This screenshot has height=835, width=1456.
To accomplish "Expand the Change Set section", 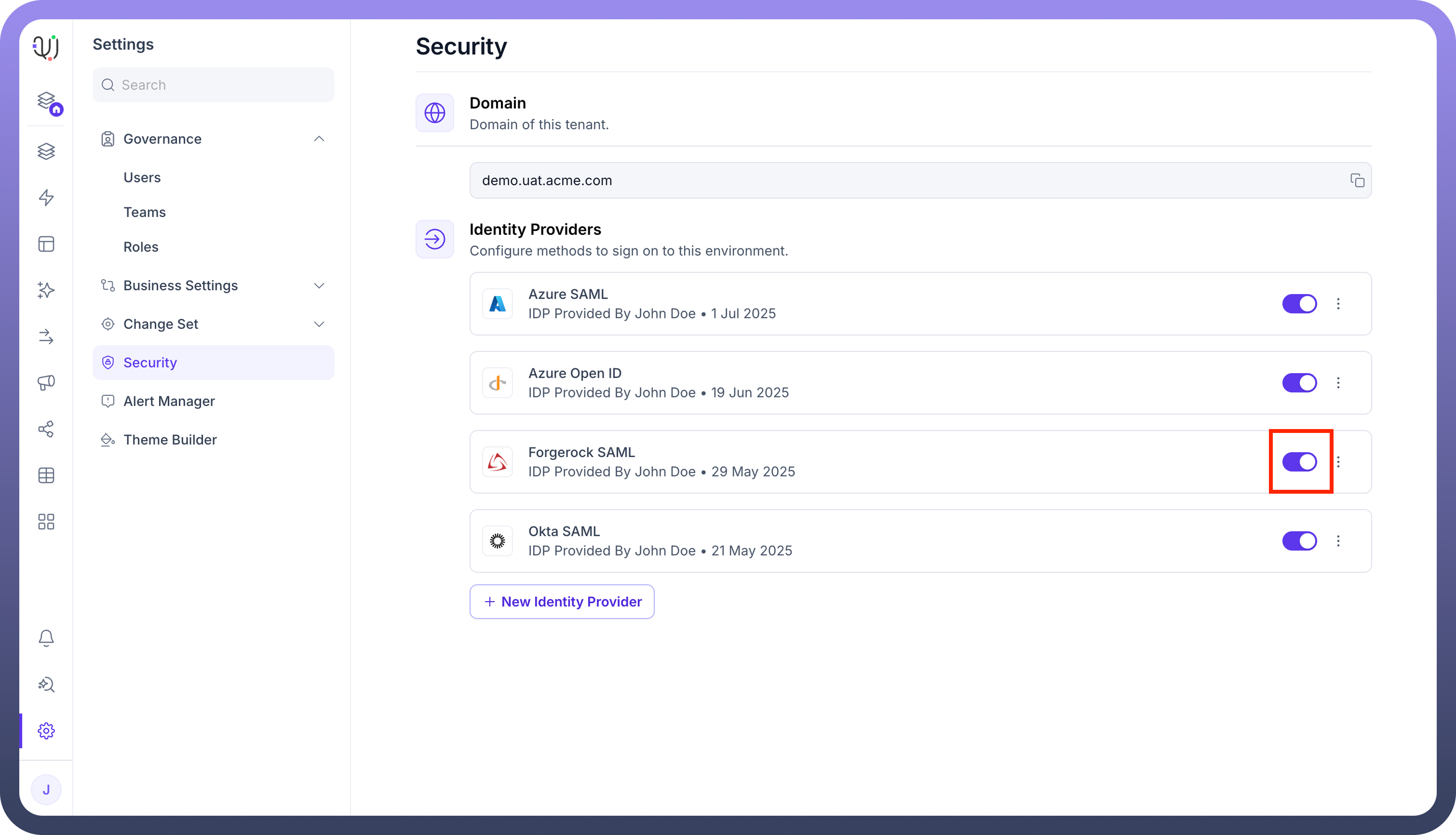I will pos(319,324).
